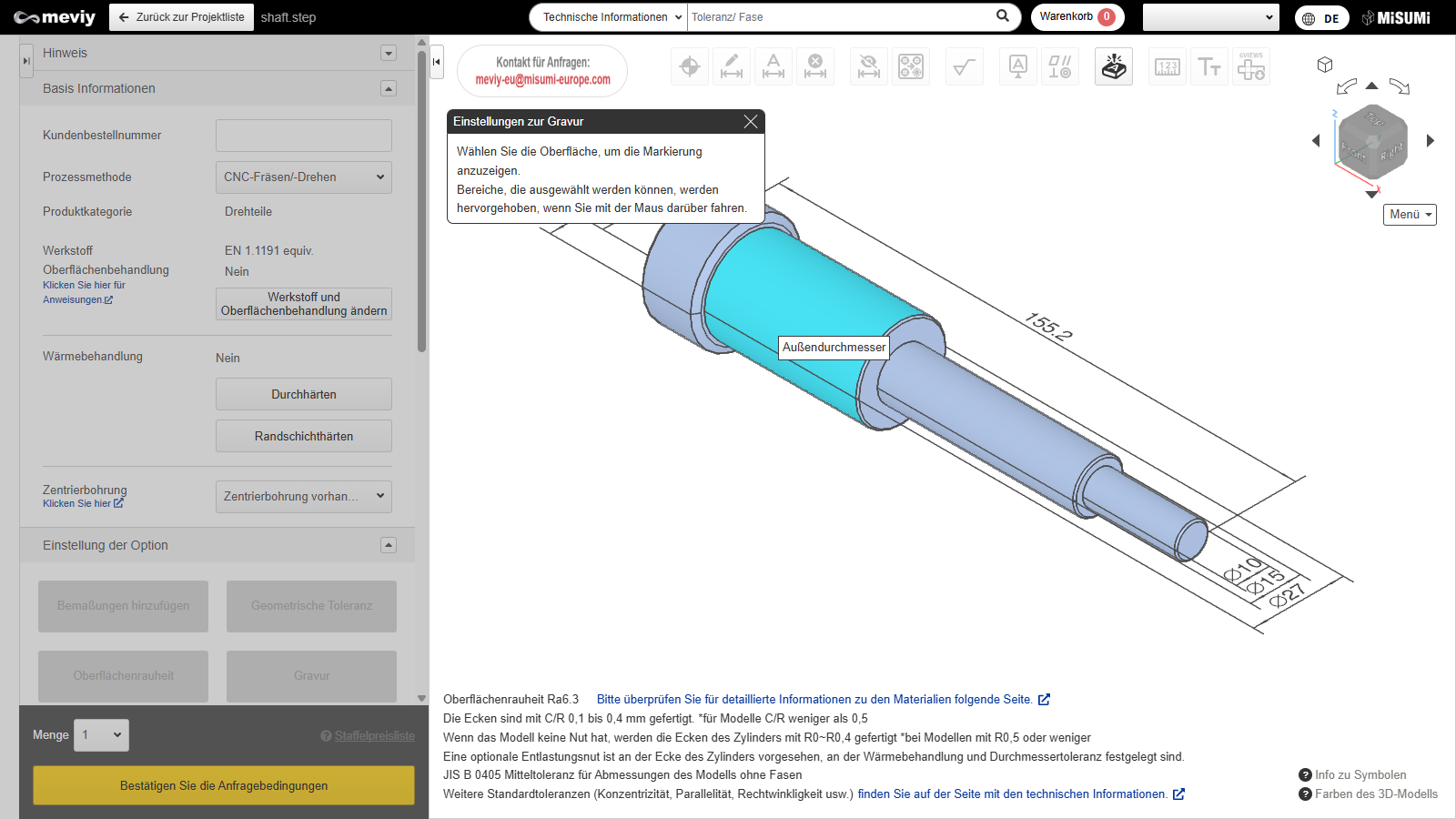Select the edit dimension pencil icon
Screen dimensions: 1456x819
click(x=732, y=66)
